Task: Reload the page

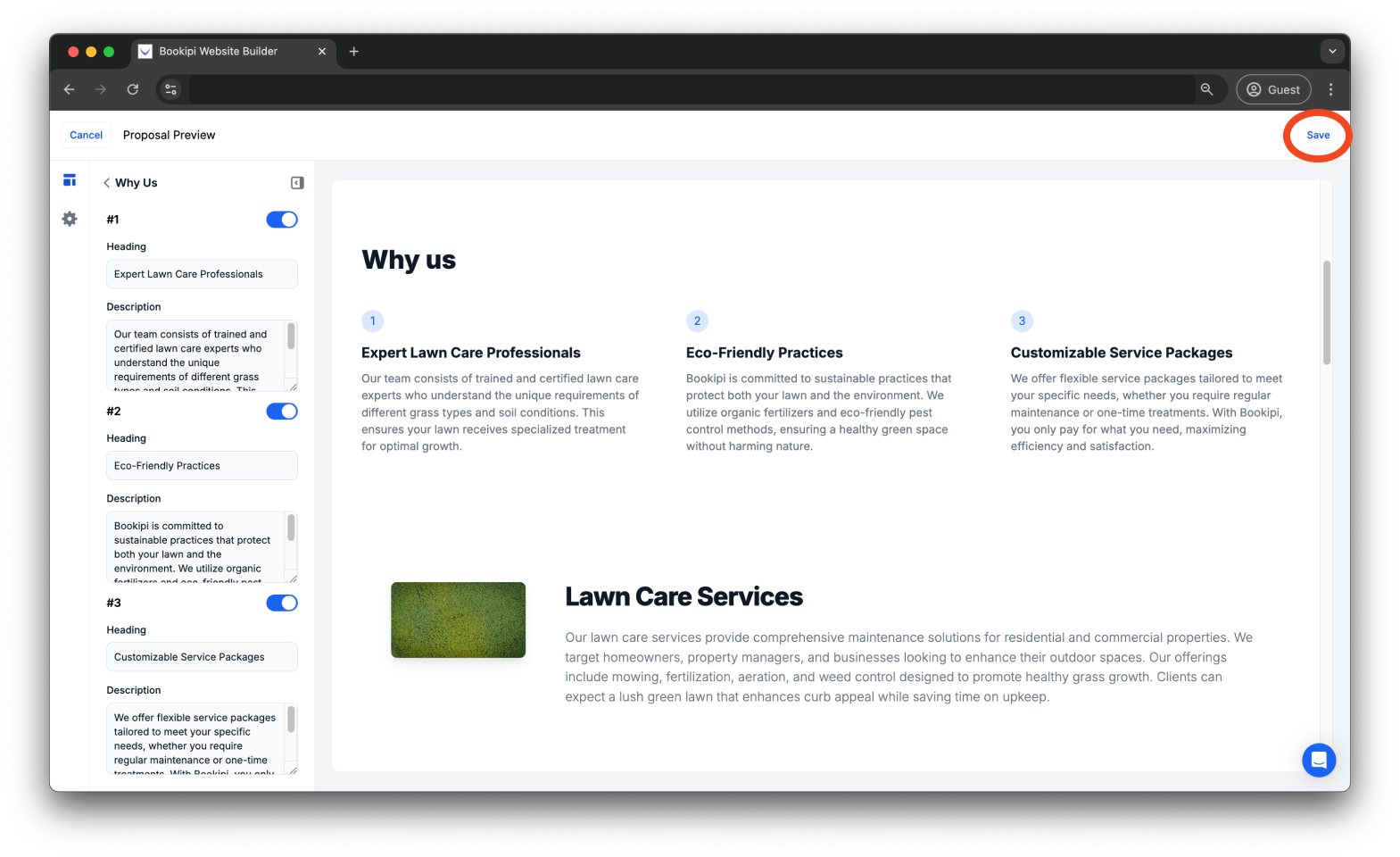Action: [x=133, y=89]
